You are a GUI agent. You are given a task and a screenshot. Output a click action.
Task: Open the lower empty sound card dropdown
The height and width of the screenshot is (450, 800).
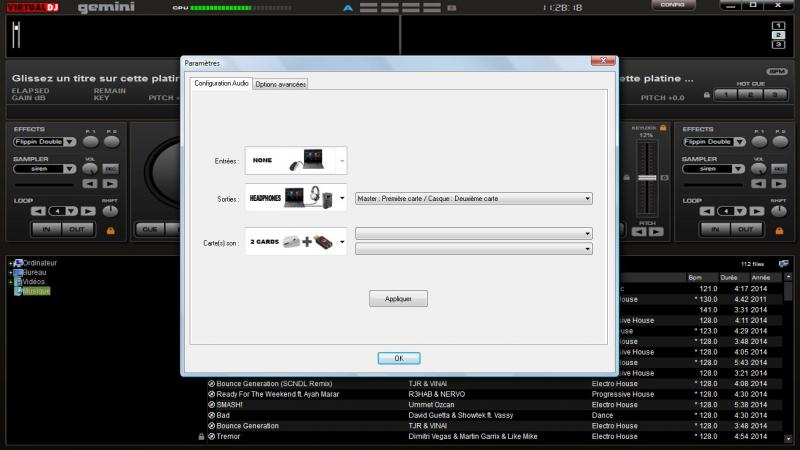pyautogui.click(x=473, y=249)
